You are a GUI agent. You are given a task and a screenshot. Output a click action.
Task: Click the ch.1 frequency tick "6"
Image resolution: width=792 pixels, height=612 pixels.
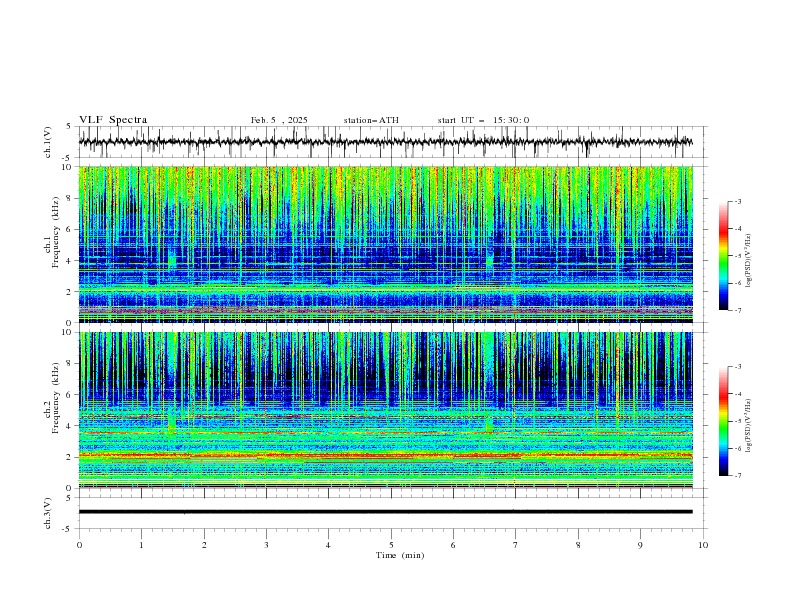coord(70,229)
